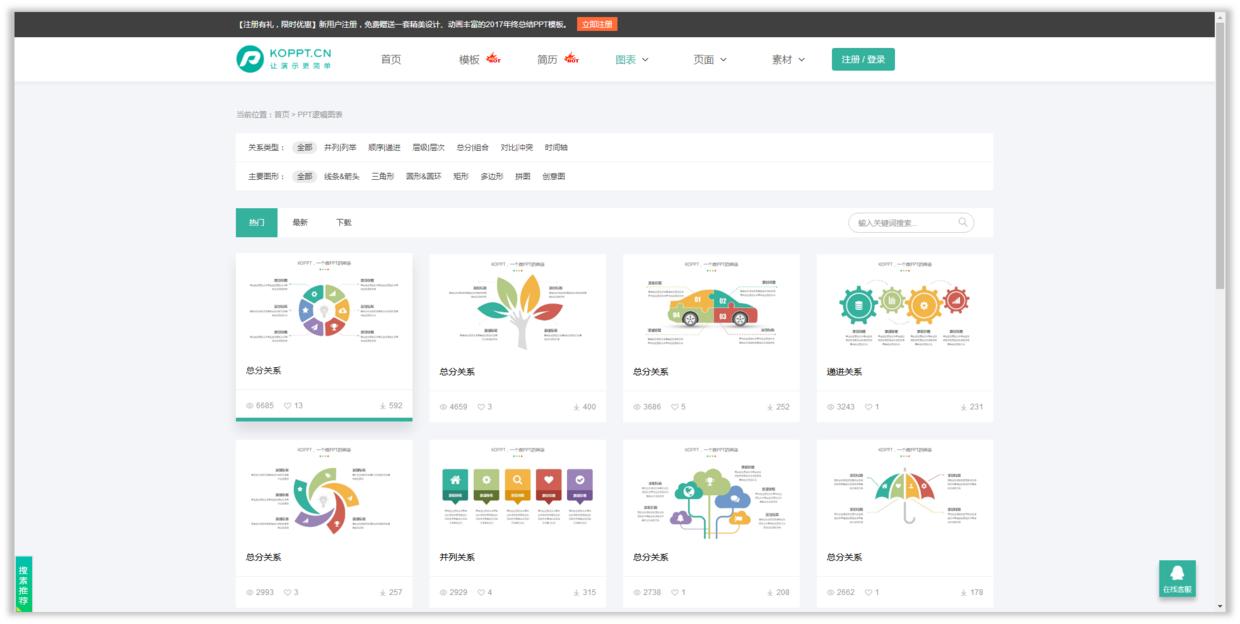Click the download icon showing 400
The image size is (1240, 624).
click(576, 407)
